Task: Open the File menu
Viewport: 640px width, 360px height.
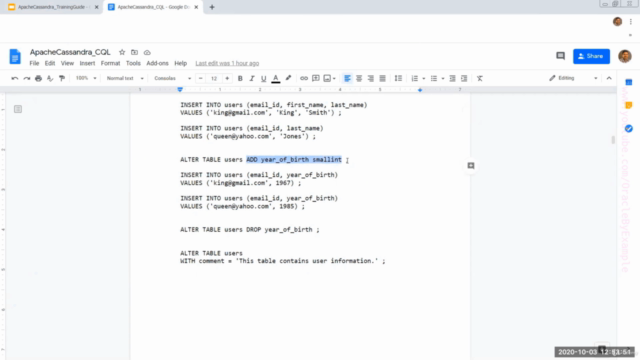Action: tap(34, 63)
